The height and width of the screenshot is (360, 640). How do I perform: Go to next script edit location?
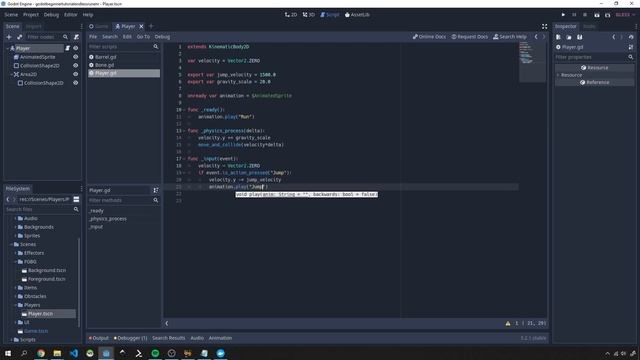pyautogui.click(x=544, y=37)
